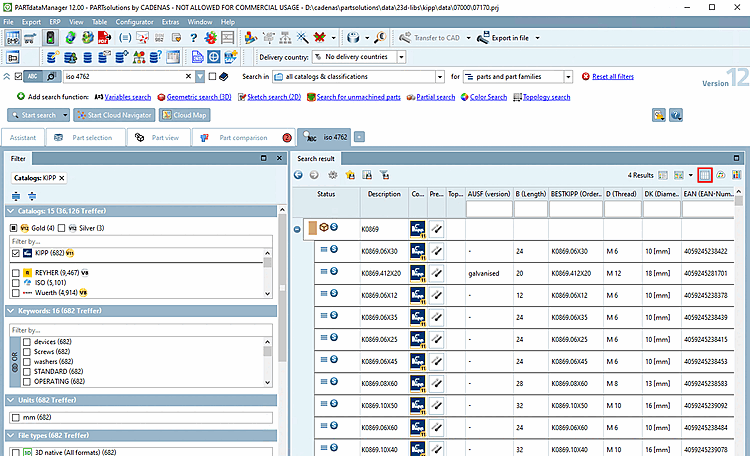Image resolution: width=750 pixels, height=456 pixels.
Task: Switch to the Assistant tab
Action: pyautogui.click(x=23, y=137)
